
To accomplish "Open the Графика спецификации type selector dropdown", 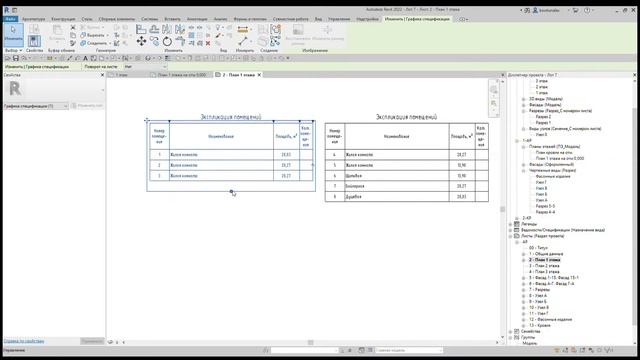I will pos(36,106).
